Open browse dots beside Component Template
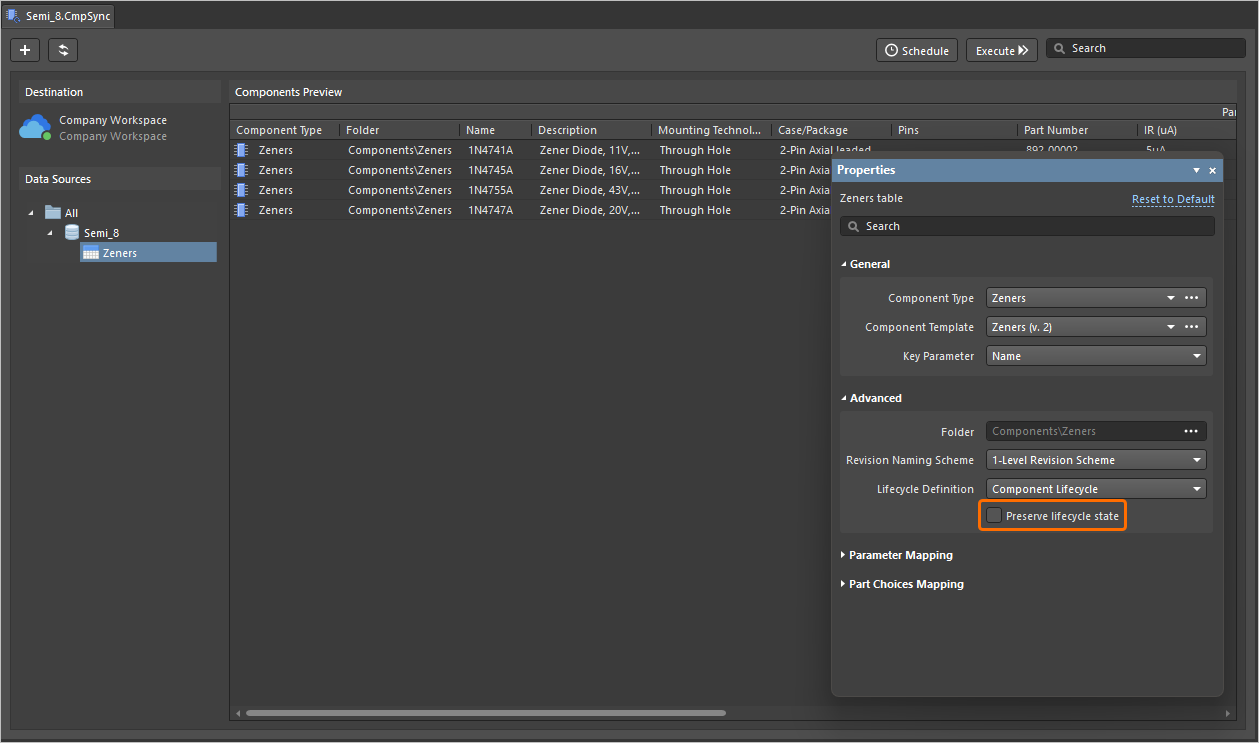1259x743 pixels. point(1191,327)
